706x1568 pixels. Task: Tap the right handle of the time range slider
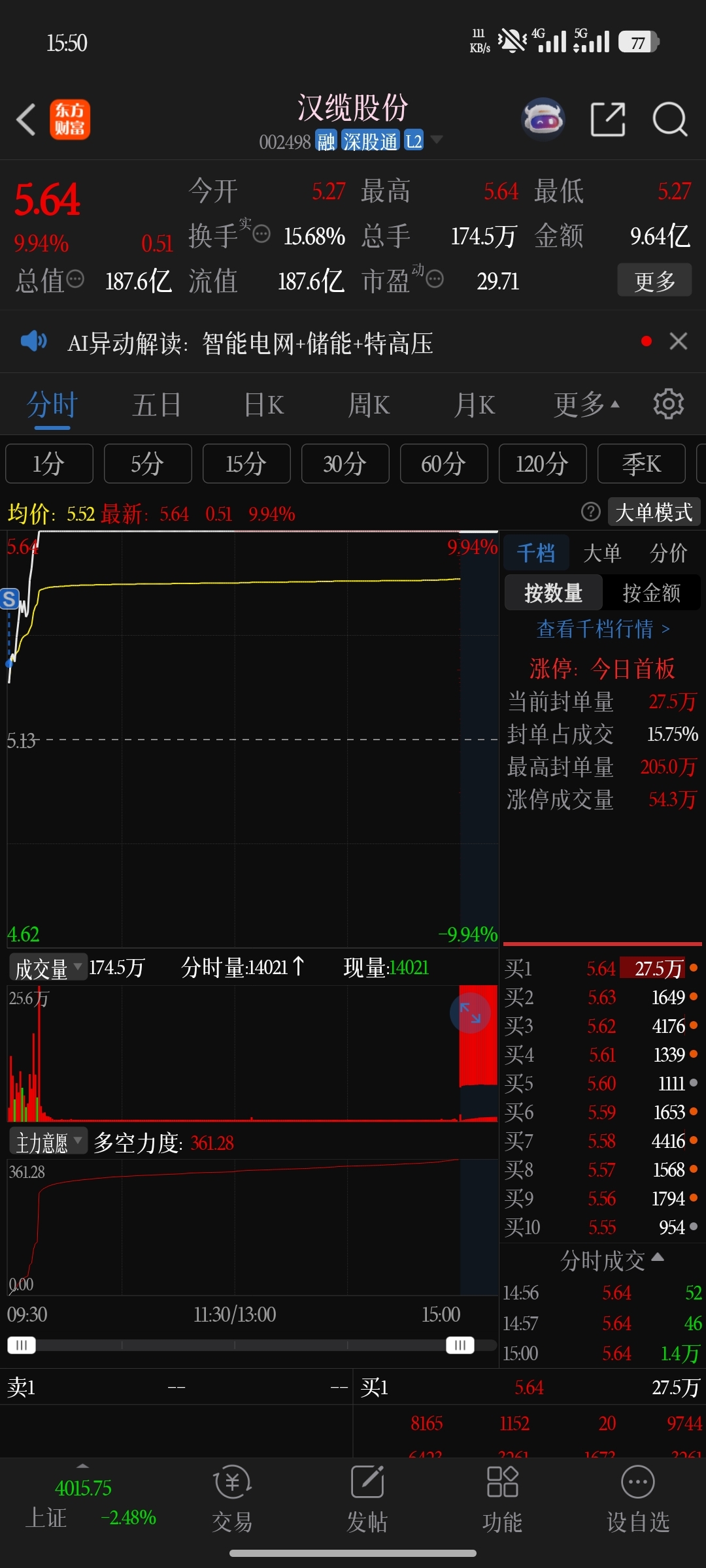(x=460, y=1345)
